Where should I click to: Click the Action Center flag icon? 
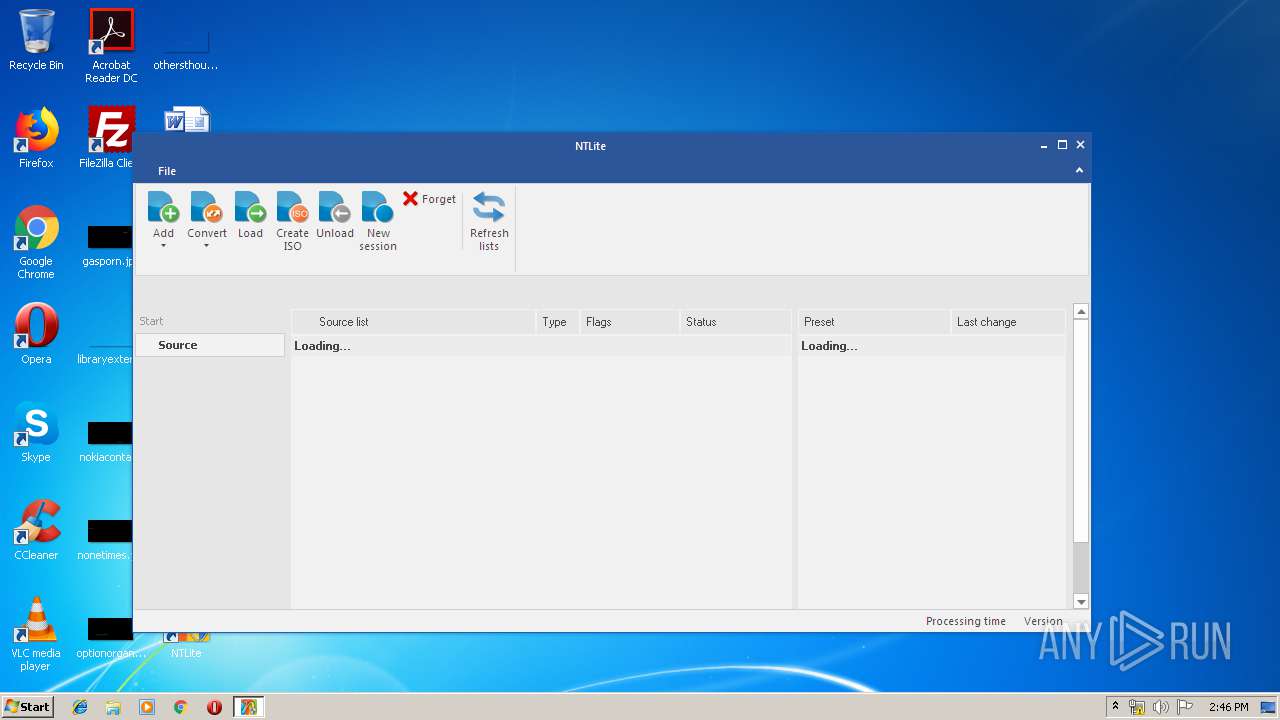1183,707
